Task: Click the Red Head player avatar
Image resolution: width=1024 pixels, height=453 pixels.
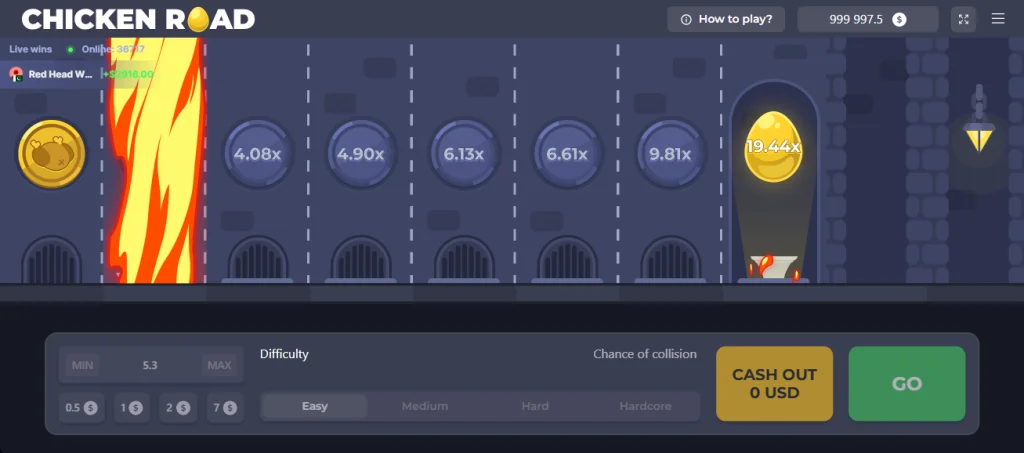Action: (x=16, y=74)
